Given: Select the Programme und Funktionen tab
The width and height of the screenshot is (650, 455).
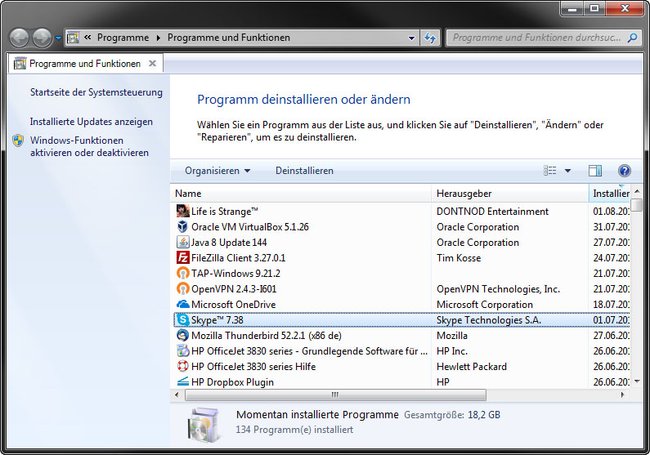Looking at the screenshot, I should [x=85, y=64].
